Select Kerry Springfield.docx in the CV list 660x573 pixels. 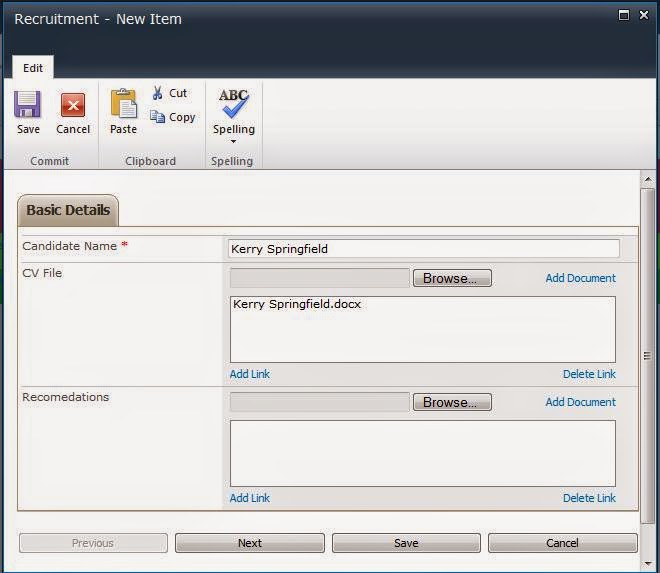(297, 304)
